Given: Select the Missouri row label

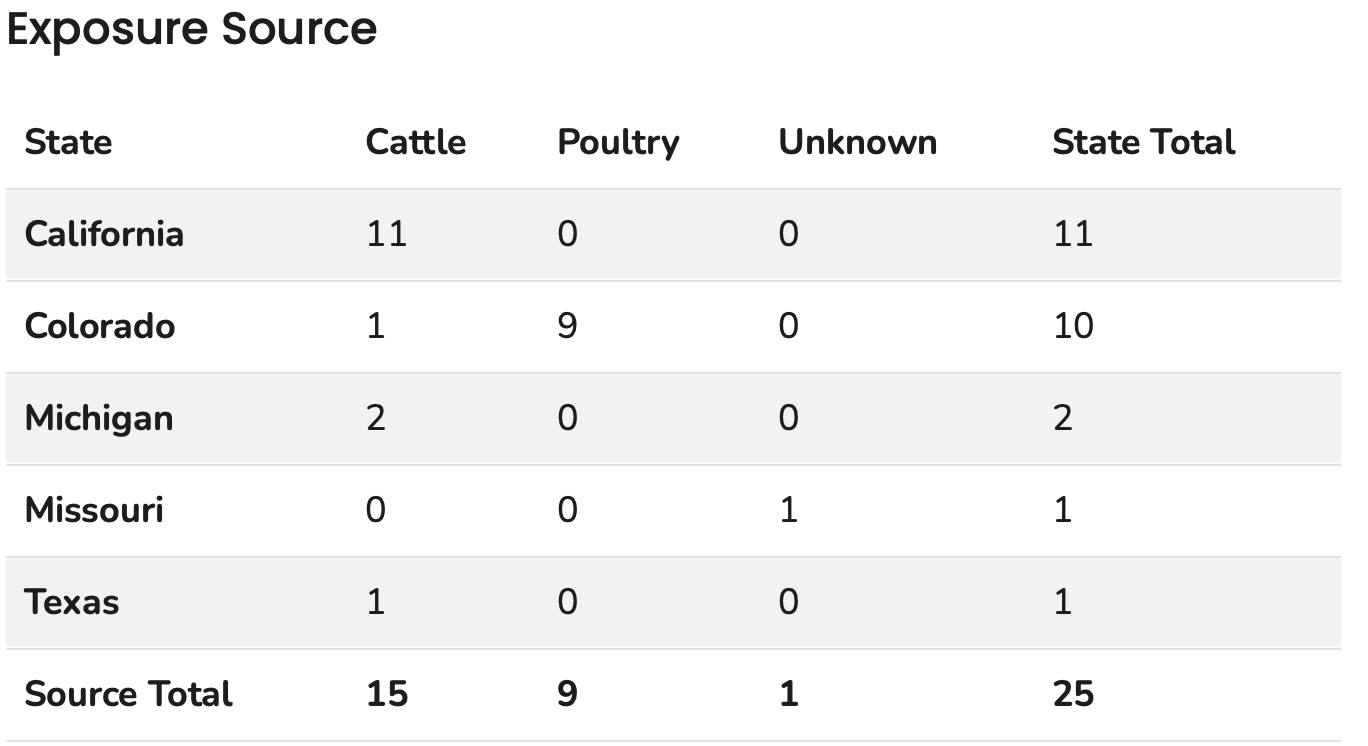Looking at the screenshot, I should [94, 510].
